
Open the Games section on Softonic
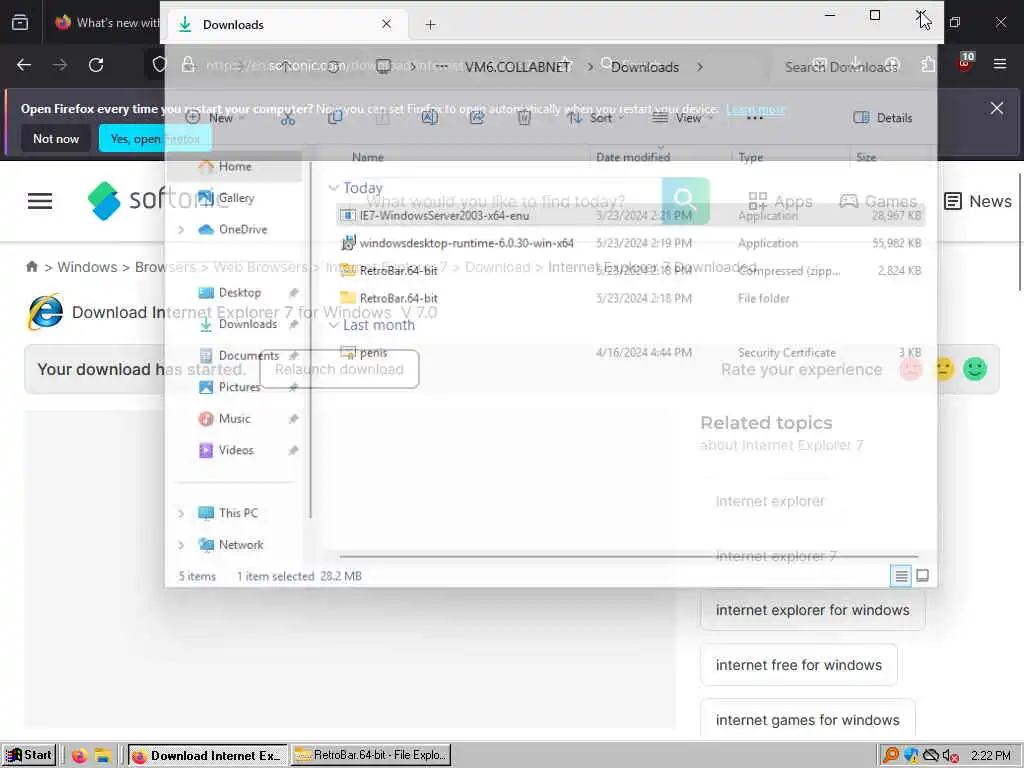coord(878,200)
